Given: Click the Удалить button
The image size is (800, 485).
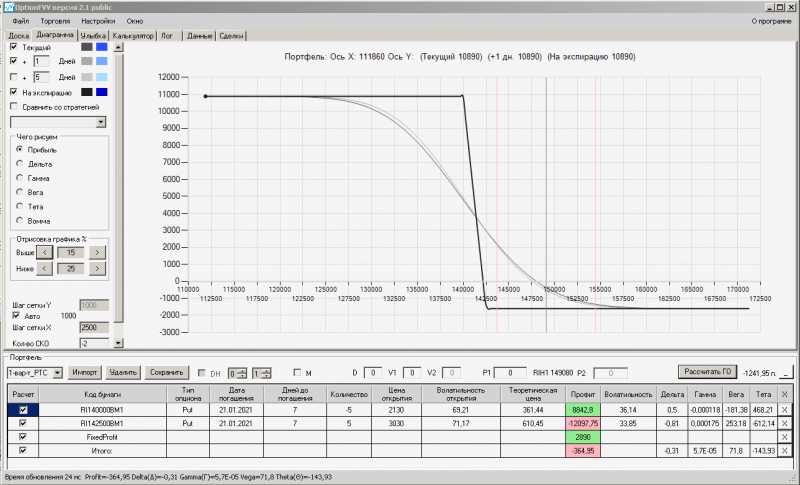Looking at the screenshot, I should [x=123, y=372].
